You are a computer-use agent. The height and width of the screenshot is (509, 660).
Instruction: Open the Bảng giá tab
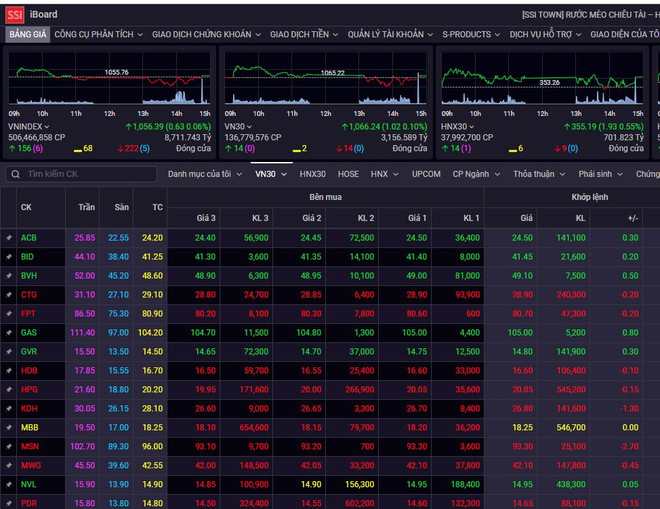[x=27, y=34]
